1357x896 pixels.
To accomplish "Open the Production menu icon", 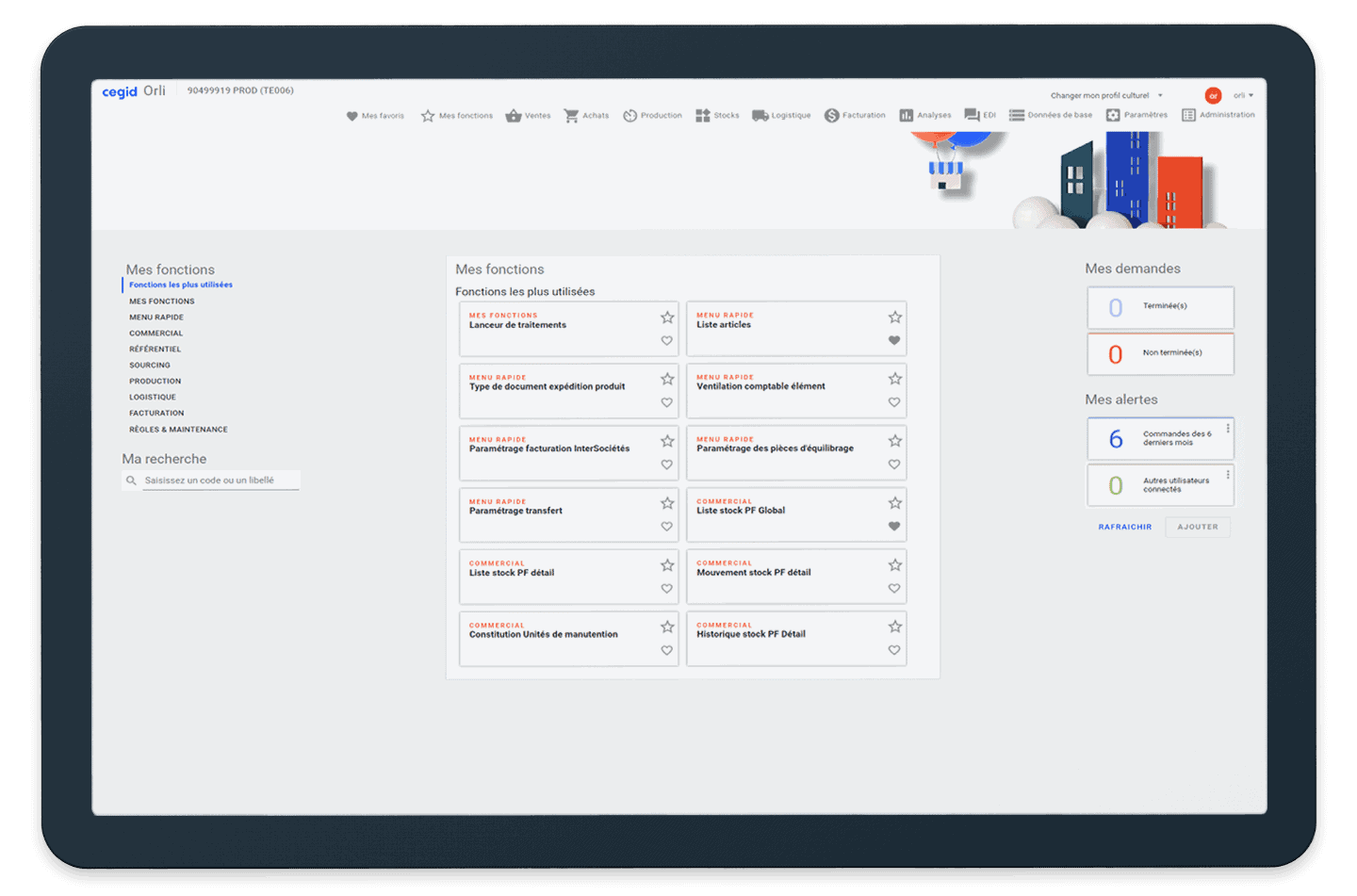I will pyautogui.click(x=629, y=116).
